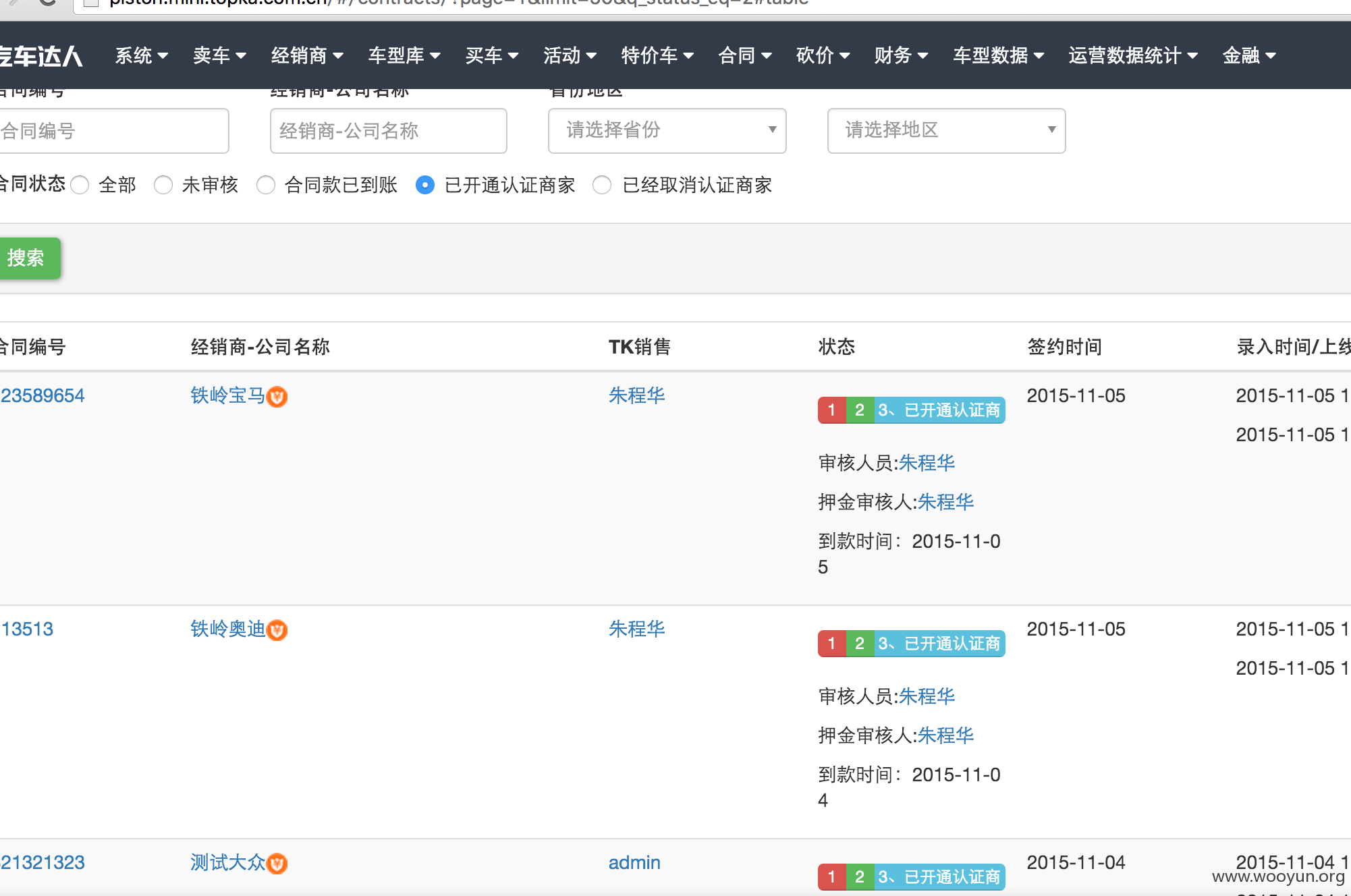Click green step 2 badge in 测试大众 row
1351x896 pixels.
click(x=860, y=877)
